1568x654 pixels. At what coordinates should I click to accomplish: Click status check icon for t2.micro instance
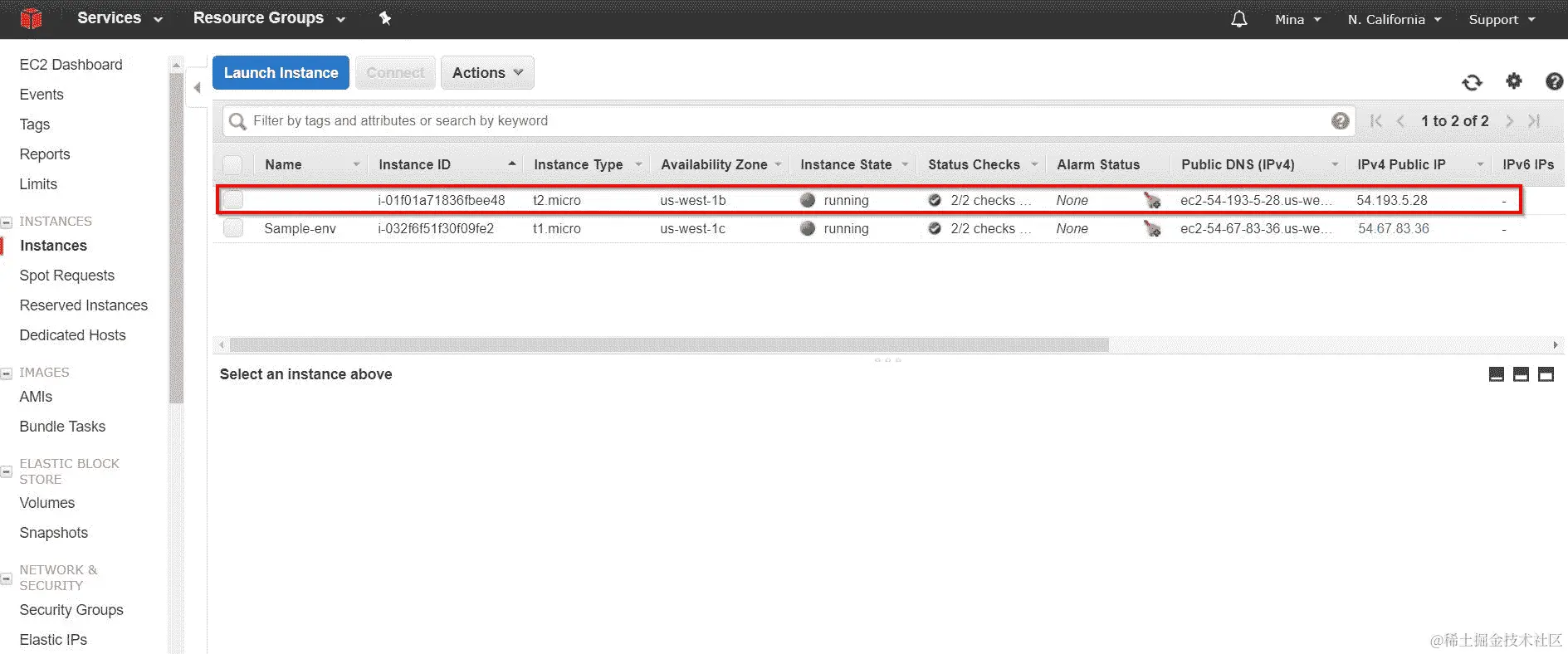click(935, 200)
